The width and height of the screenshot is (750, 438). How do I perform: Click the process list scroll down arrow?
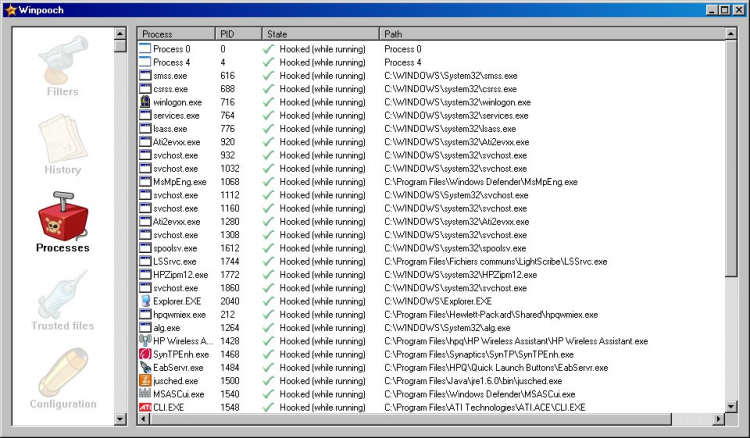click(730, 407)
